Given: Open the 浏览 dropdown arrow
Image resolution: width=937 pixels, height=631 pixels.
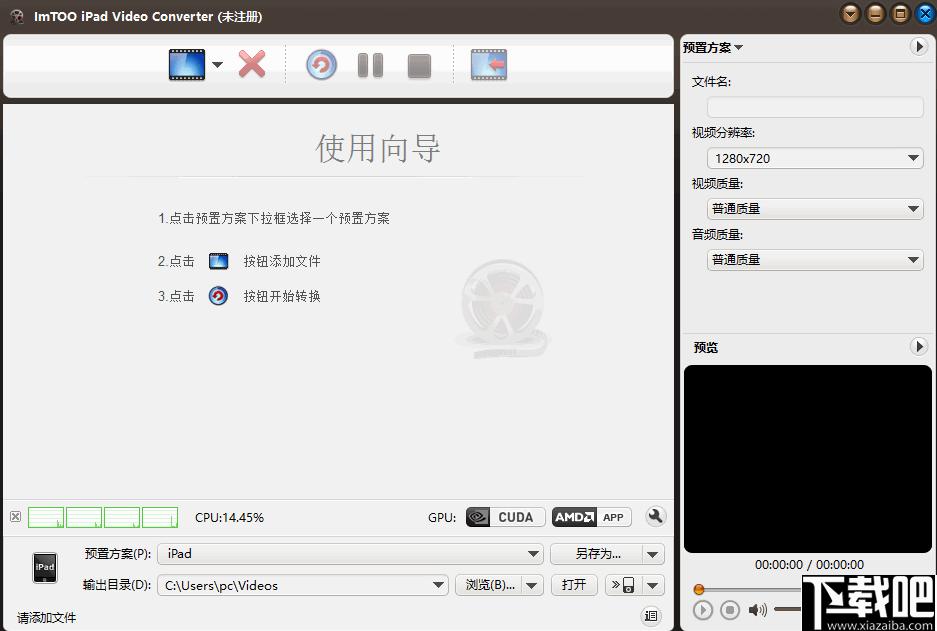Looking at the screenshot, I should click(x=532, y=586).
